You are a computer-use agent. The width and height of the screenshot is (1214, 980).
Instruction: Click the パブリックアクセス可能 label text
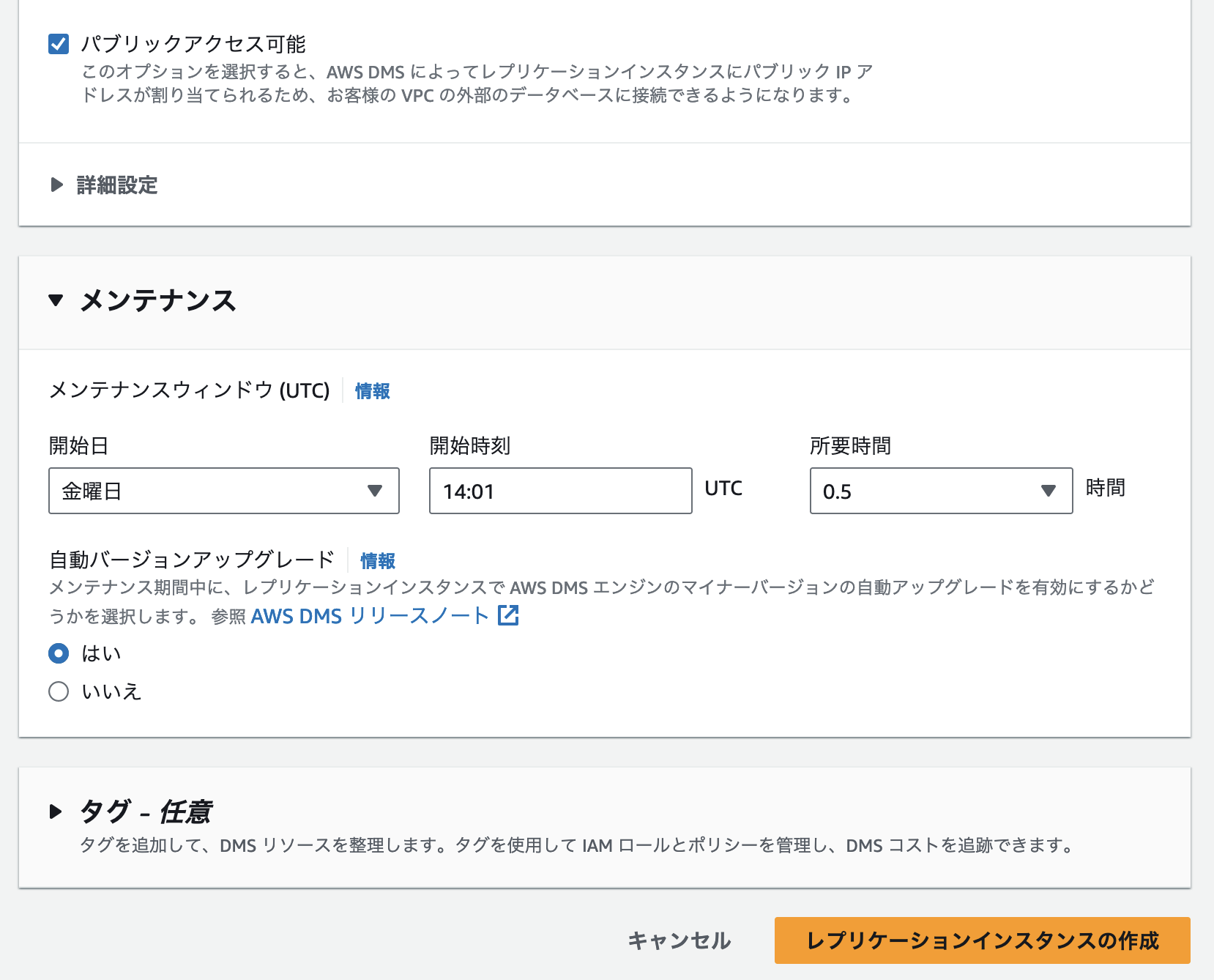pyautogui.click(x=193, y=44)
